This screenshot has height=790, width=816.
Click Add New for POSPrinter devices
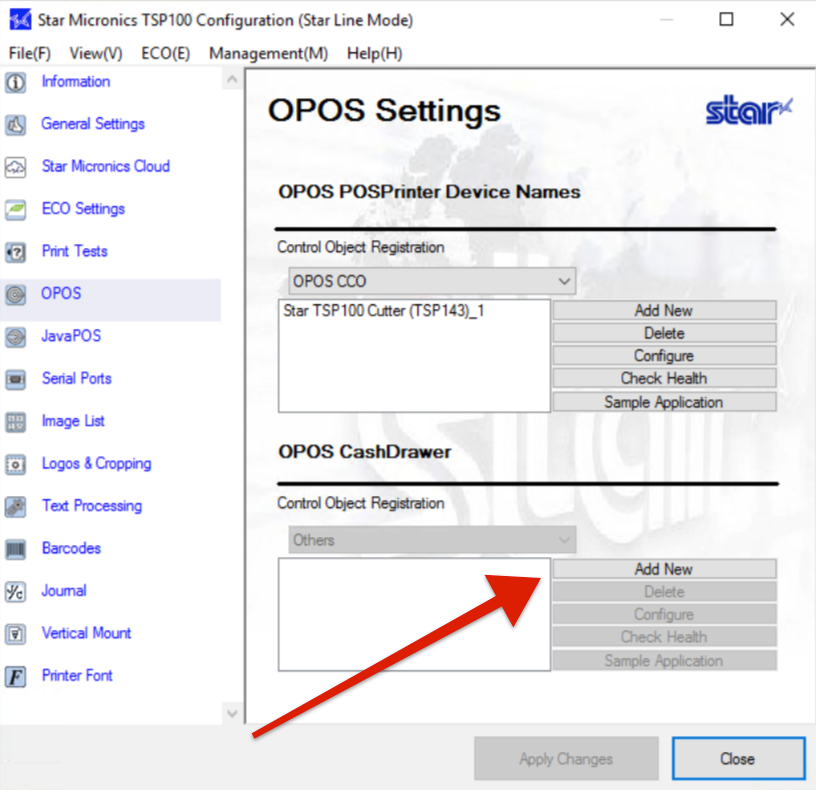[x=664, y=311]
